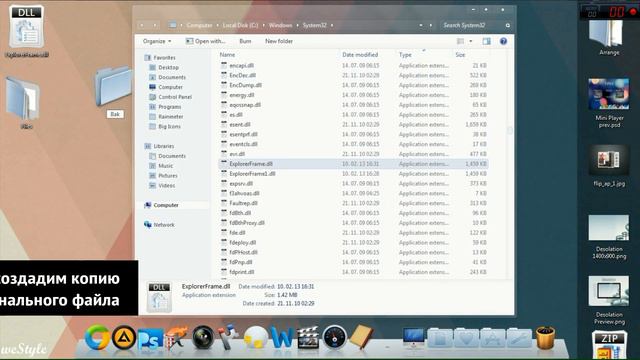
Task: Open Photoshop from the dock
Action: 150,339
